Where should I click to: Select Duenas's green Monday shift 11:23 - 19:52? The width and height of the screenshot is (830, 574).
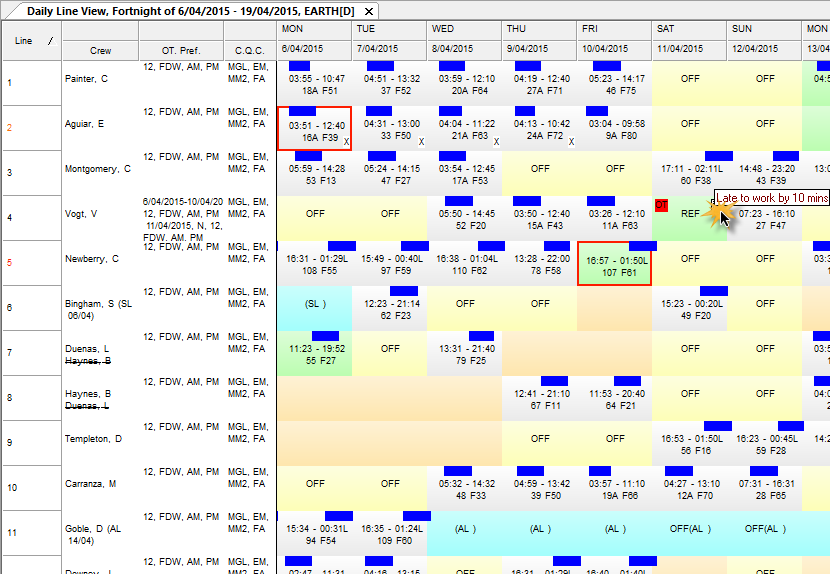click(x=315, y=354)
